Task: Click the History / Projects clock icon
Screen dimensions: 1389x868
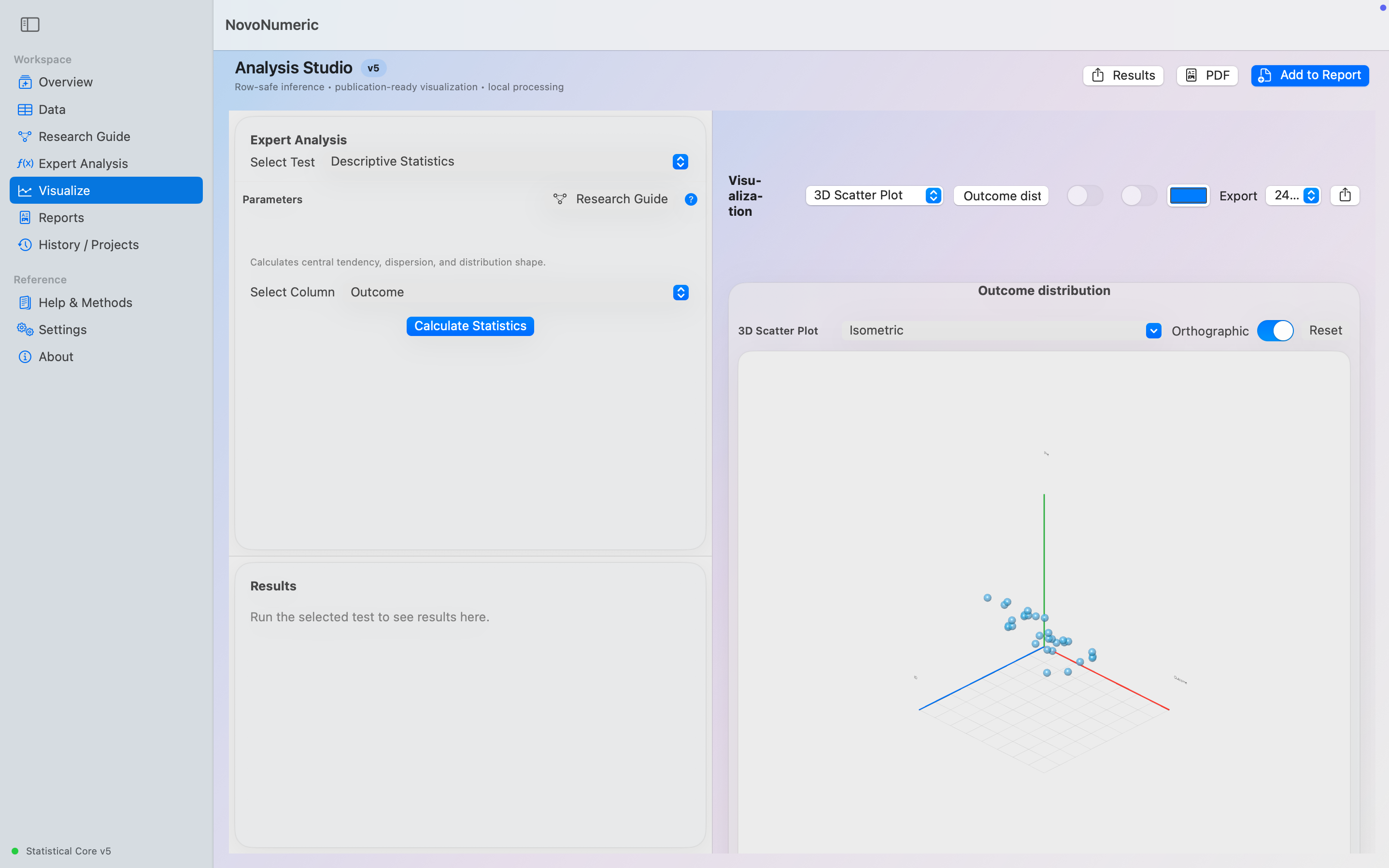Action: 25,245
